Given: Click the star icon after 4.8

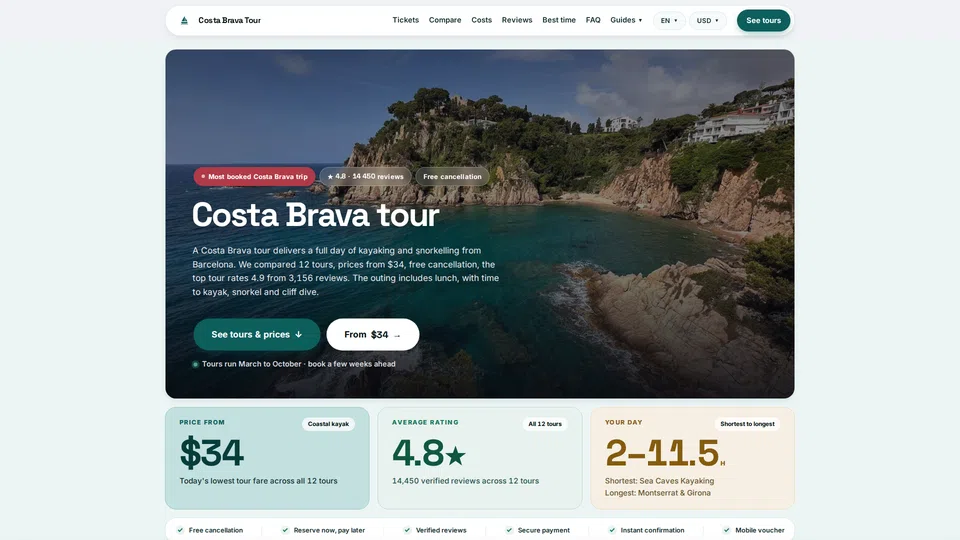Looking at the screenshot, I should tap(456, 456).
